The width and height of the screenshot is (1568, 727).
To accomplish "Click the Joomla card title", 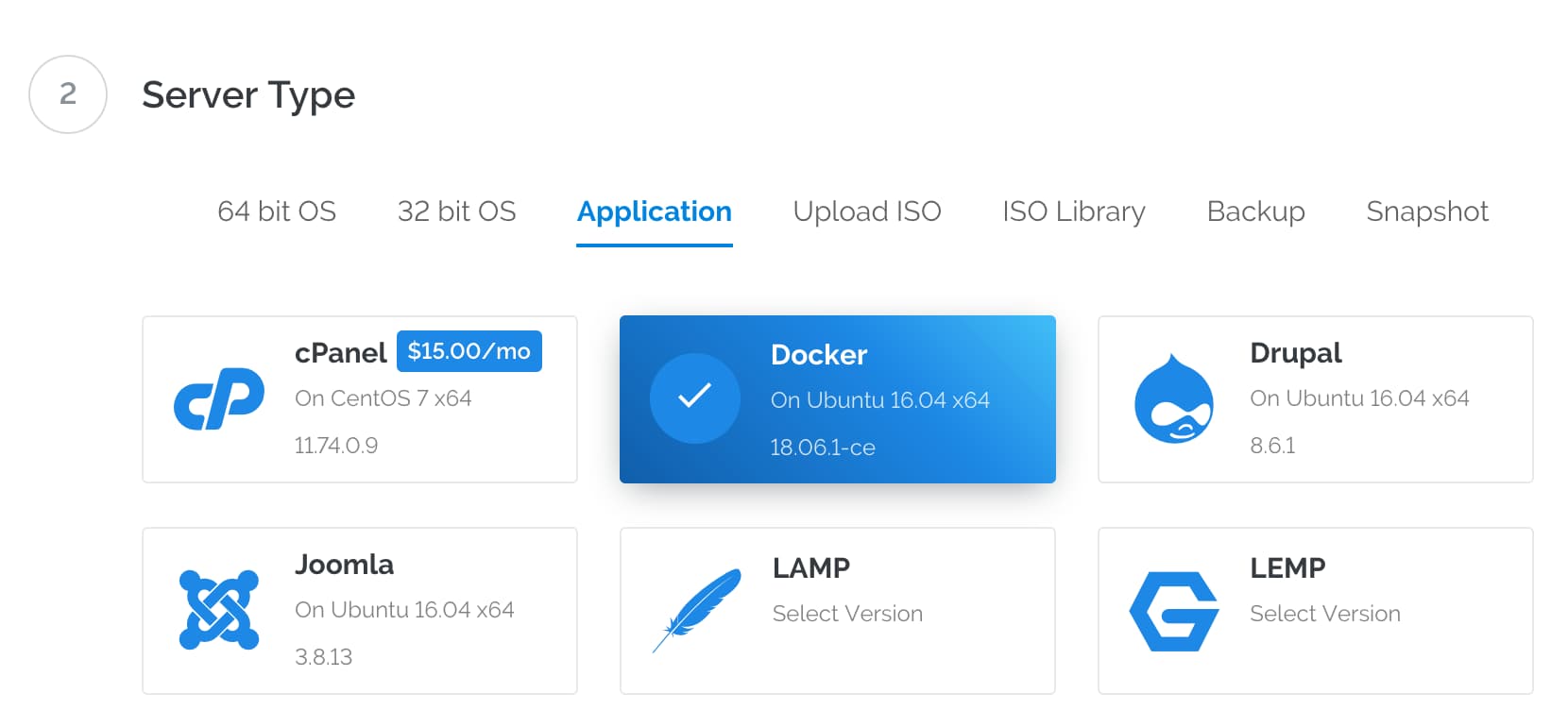I will pos(344,565).
